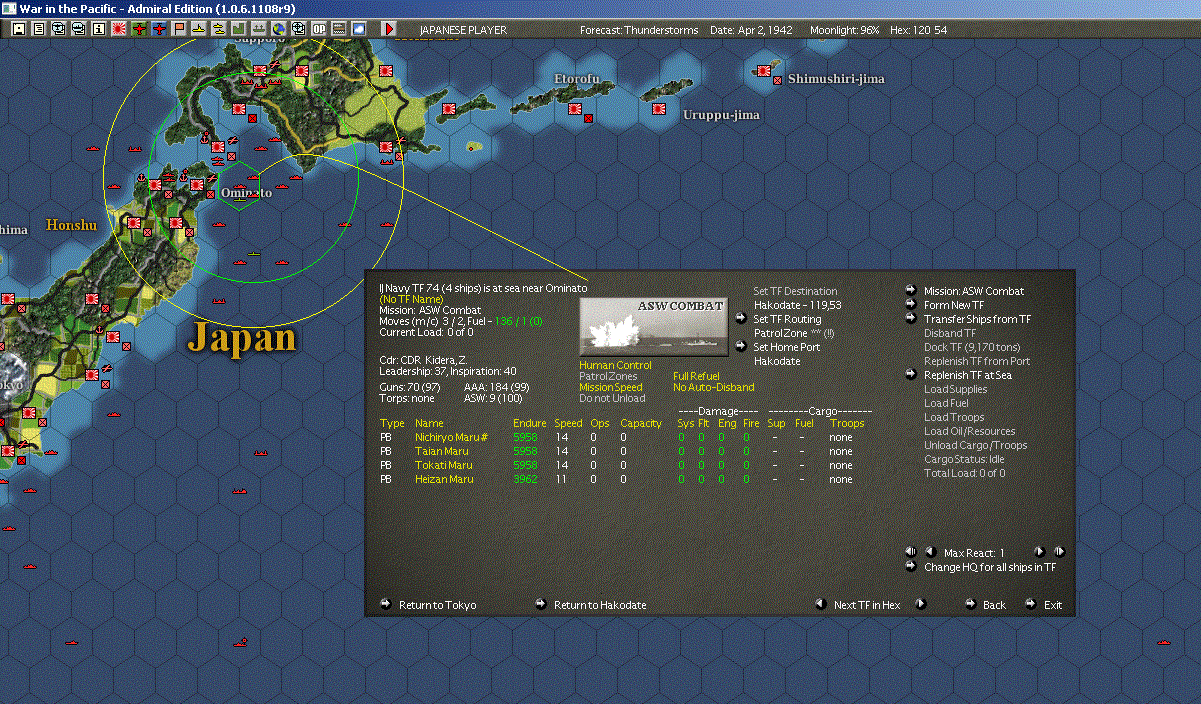
Task: Click the cloud weather toolbar icon
Action: pyautogui.click(x=359, y=29)
